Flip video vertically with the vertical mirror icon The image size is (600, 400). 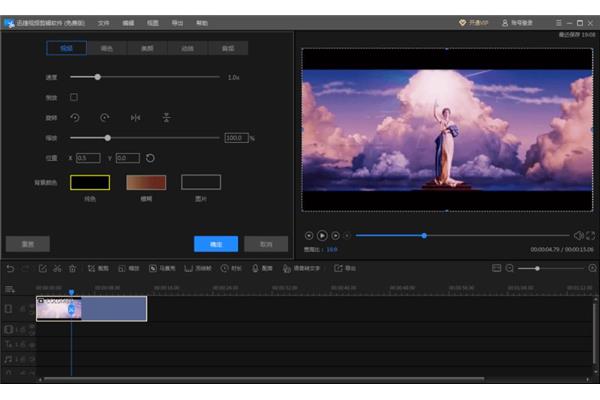coord(166,118)
